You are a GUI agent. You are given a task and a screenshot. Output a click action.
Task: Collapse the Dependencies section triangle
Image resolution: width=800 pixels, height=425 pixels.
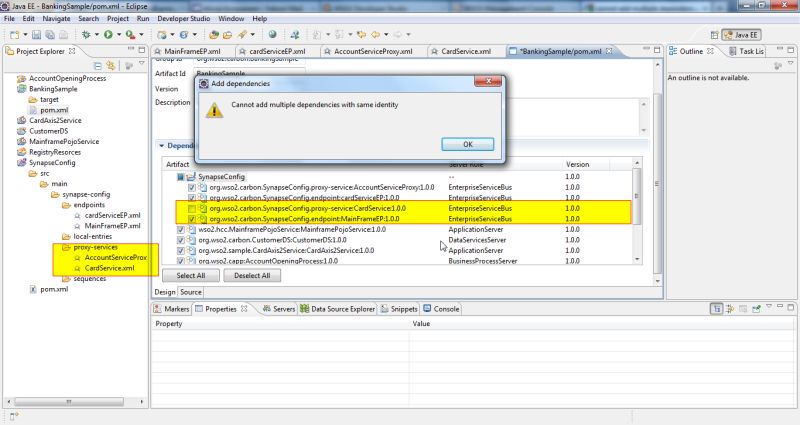tap(162, 146)
